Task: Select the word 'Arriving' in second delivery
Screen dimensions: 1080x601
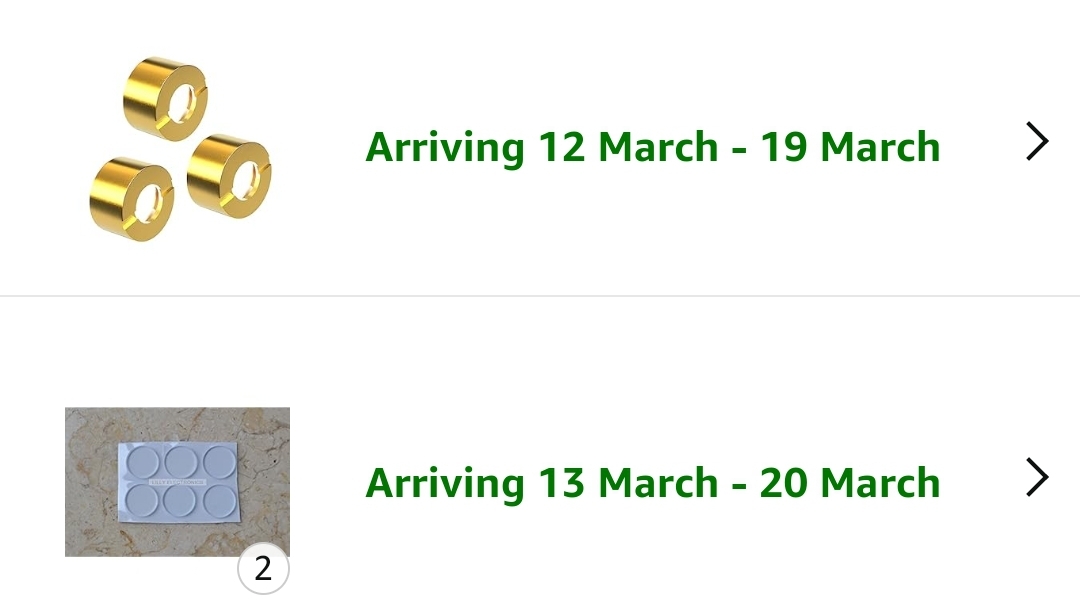Action: click(444, 483)
